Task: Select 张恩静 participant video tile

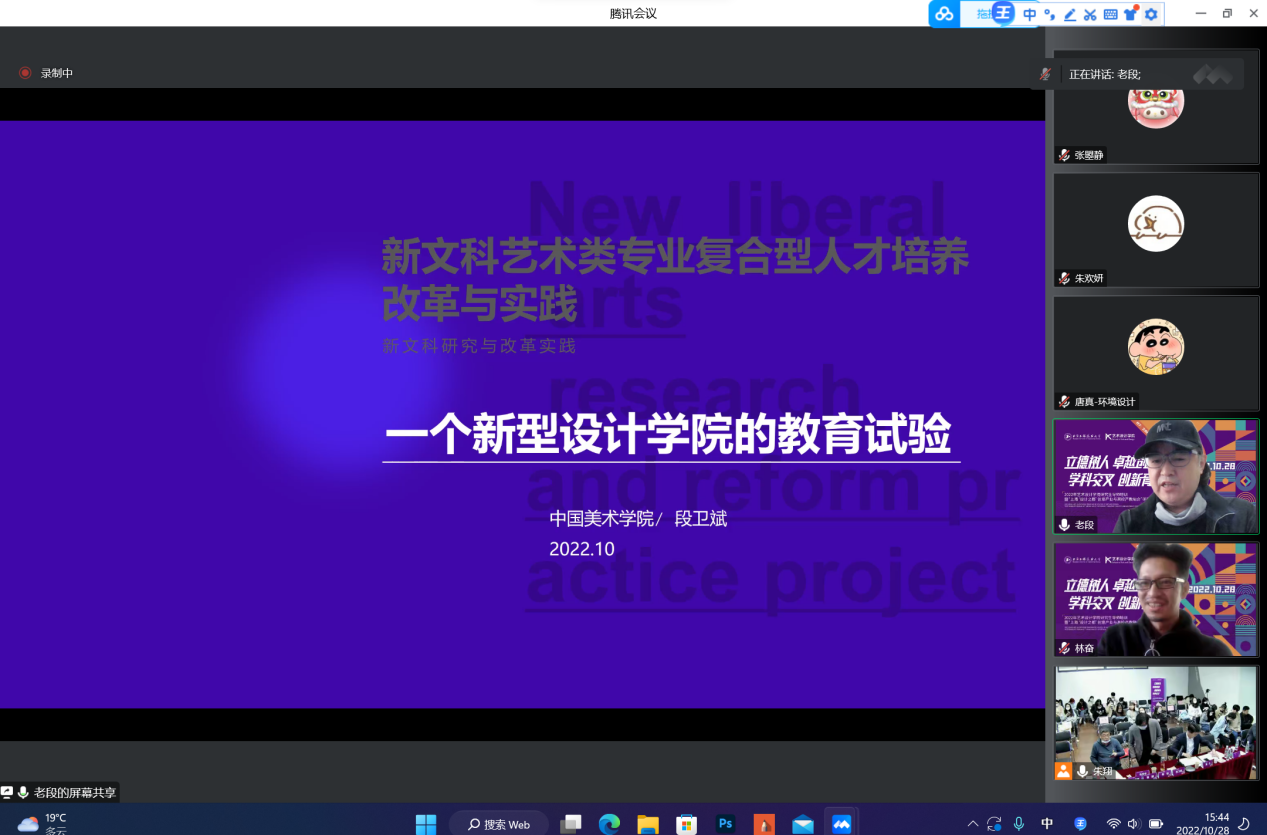Action: pos(1156,107)
